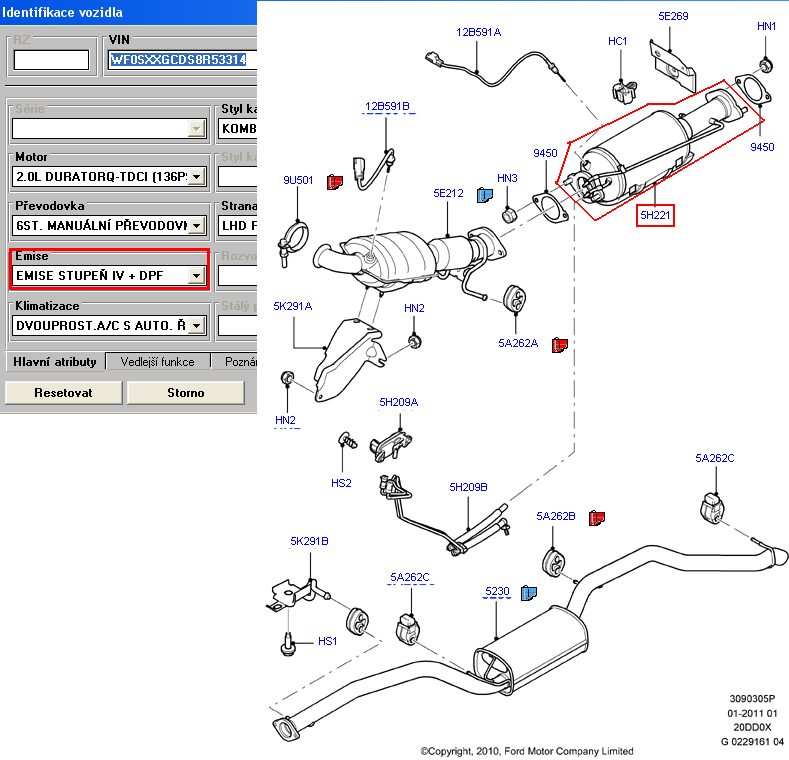Expand the Převodovka combo box
This screenshot has width=789, height=760.
pos(196,226)
